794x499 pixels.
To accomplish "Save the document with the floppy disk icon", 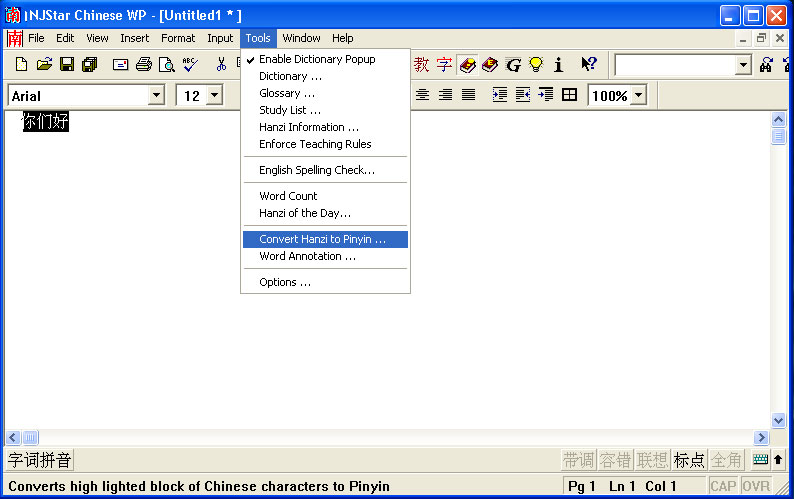I will tap(67, 64).
